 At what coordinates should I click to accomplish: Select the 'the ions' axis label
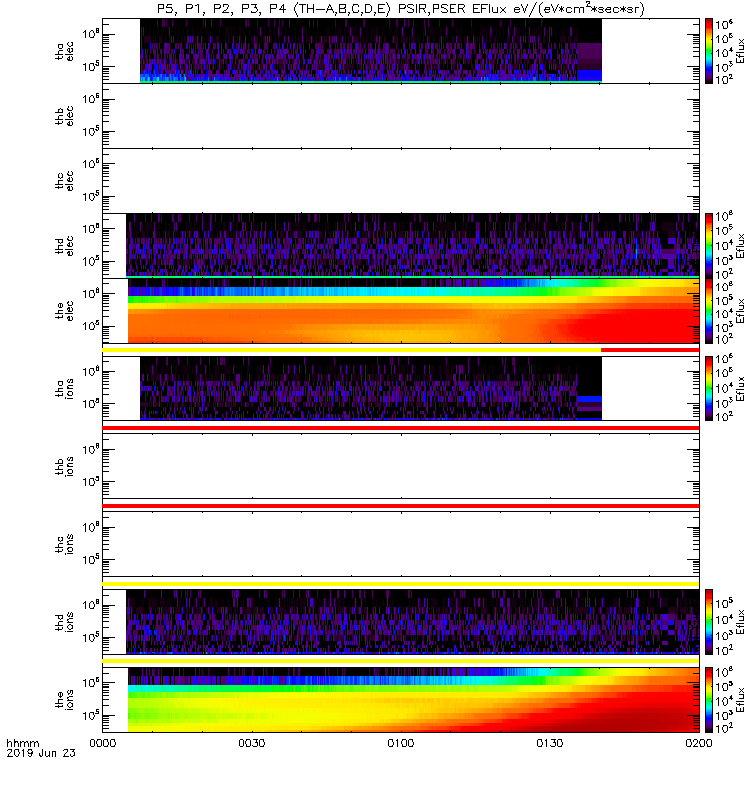point(65,700)
